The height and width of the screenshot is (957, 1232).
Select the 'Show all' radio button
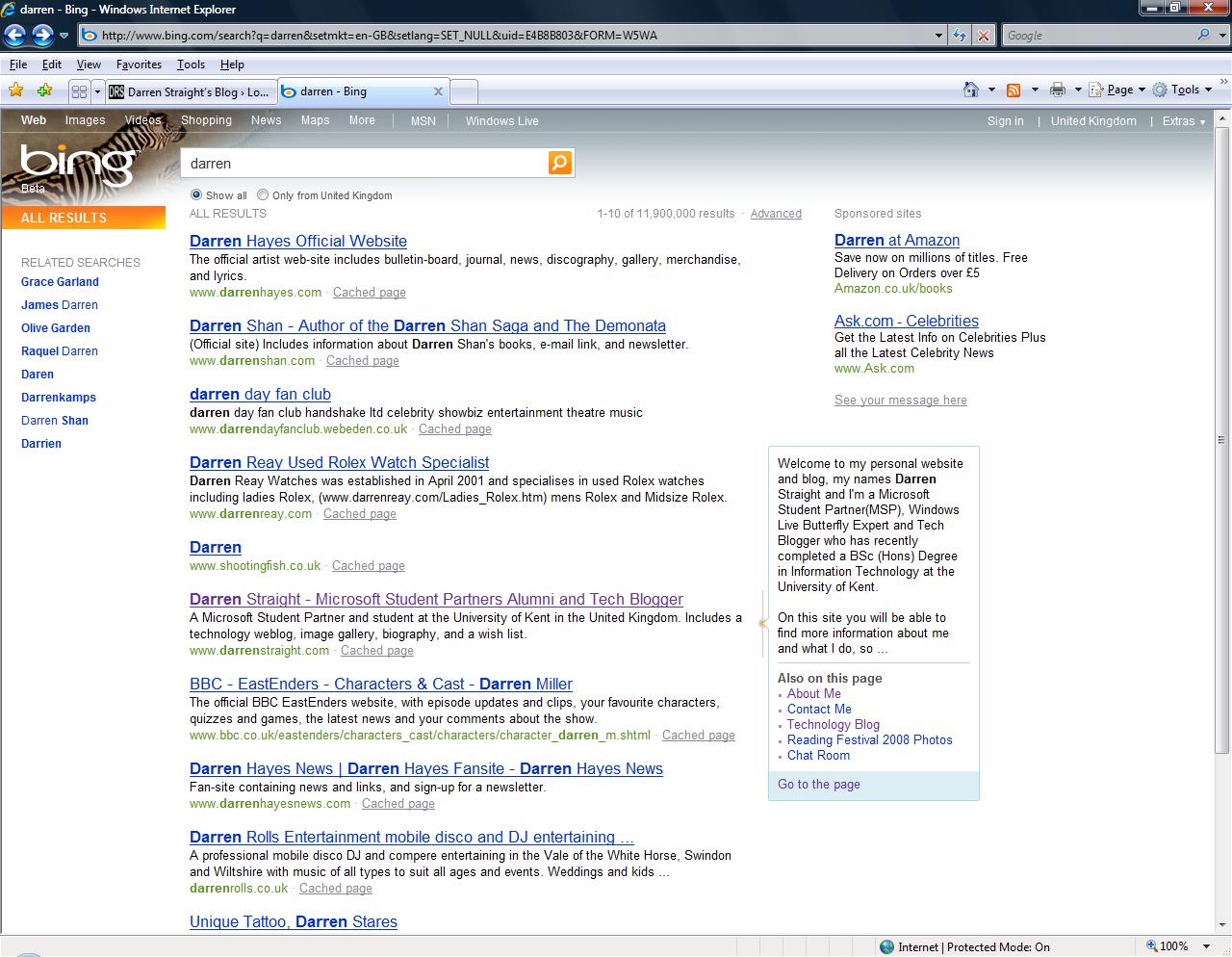click(x=196, y=194)
